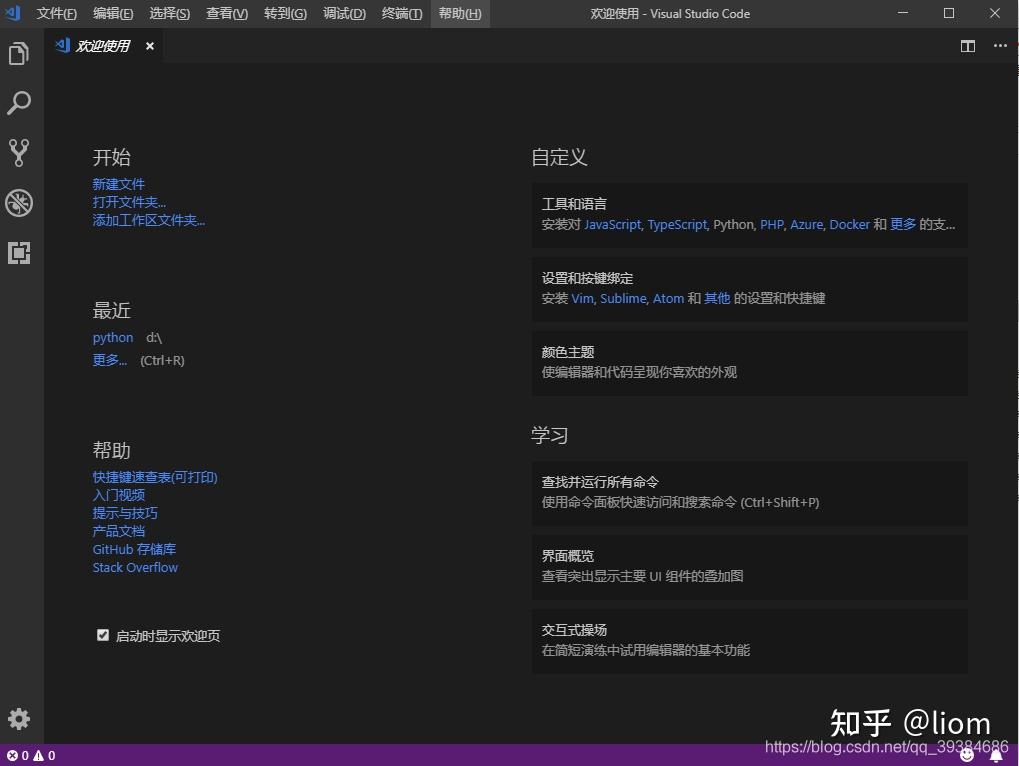1019x766 pixels.
Task: Open the Manage gear icon
Action: pos(19,719)
